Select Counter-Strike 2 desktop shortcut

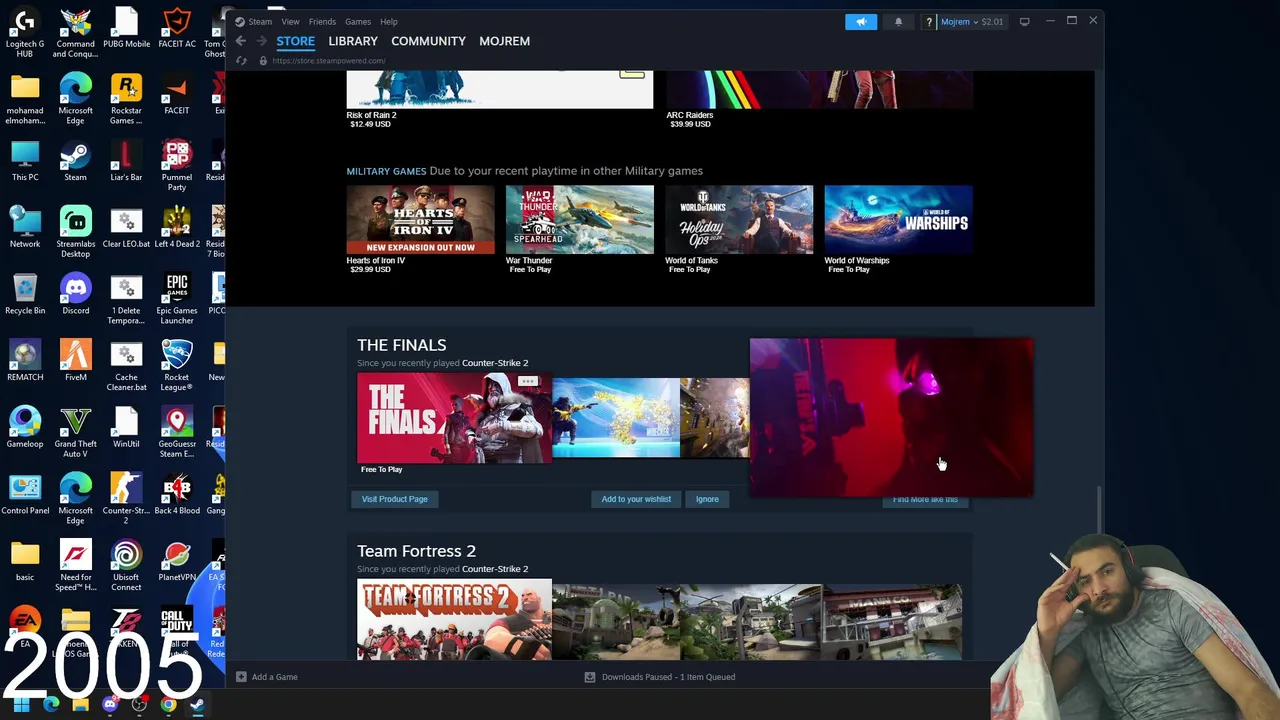(126, 500)
